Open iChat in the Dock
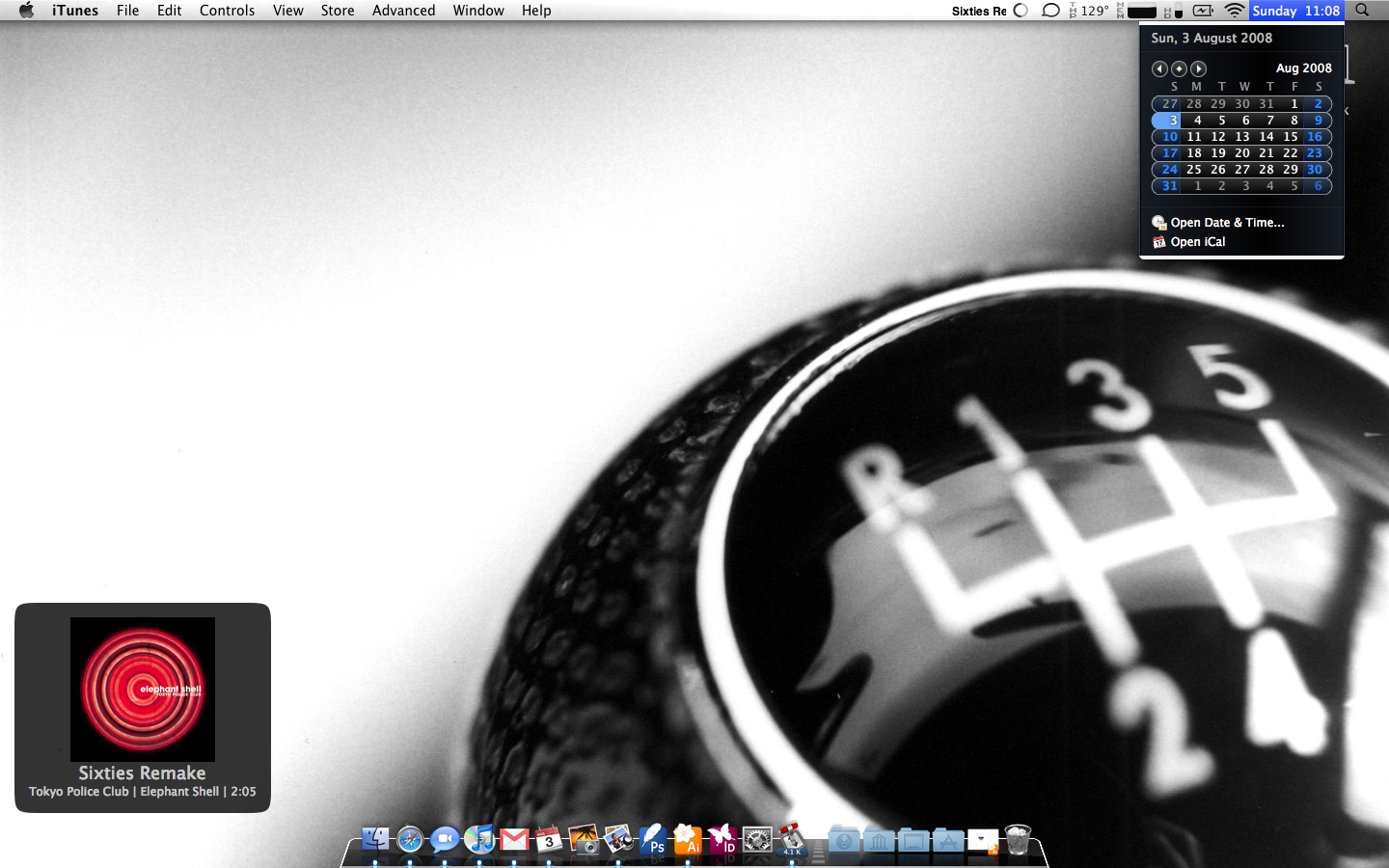 click(x=445, y=839)
